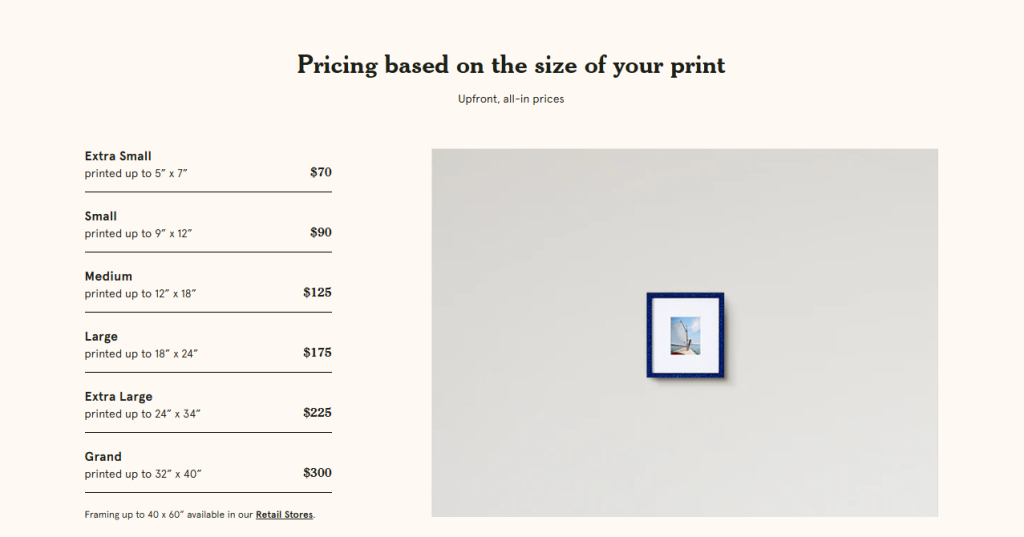Click the $300 price
The width and height of the screenshot is (1024, 537).
tap(317, 472)
